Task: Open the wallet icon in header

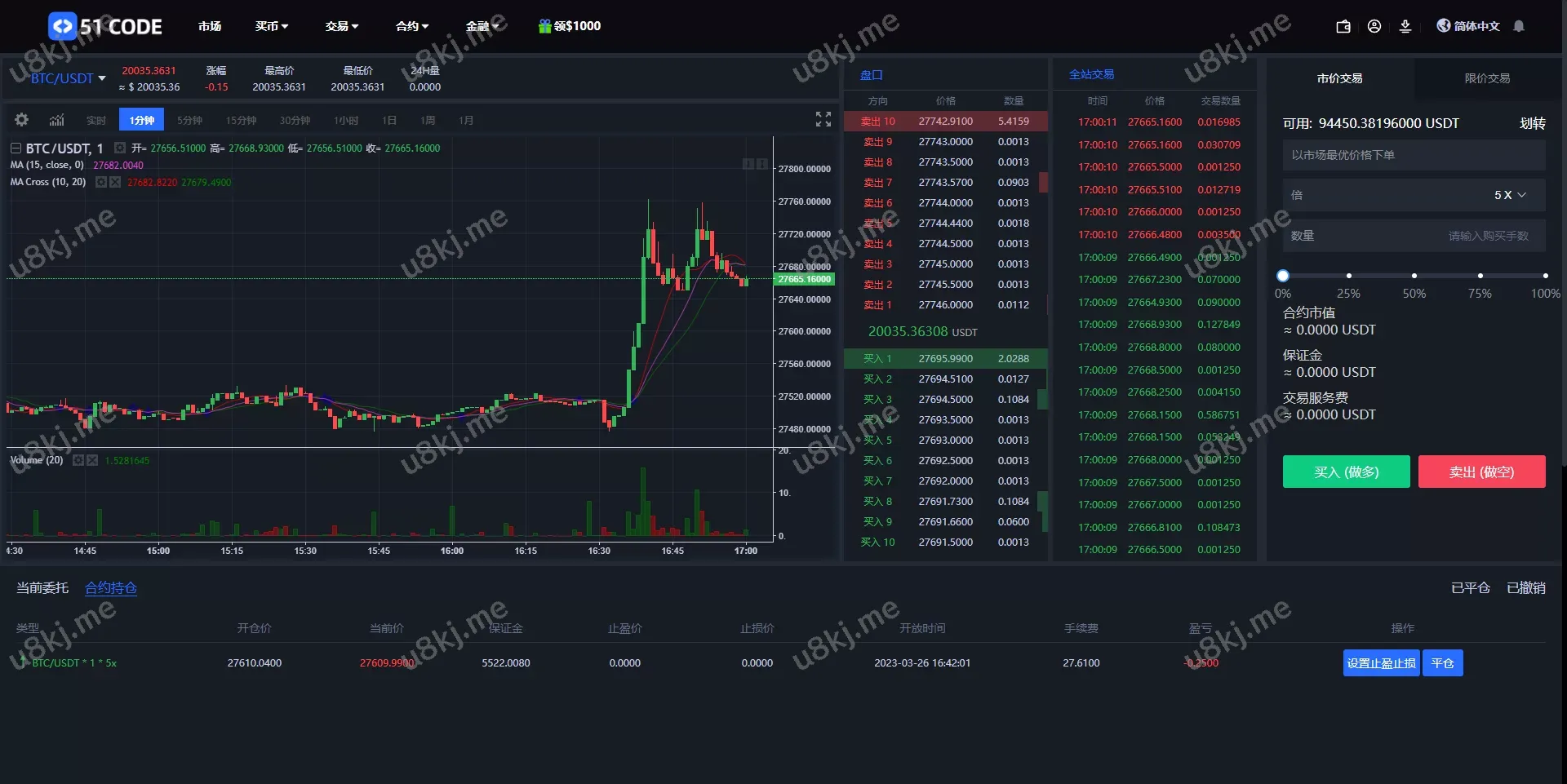Action: point(1343,26)
